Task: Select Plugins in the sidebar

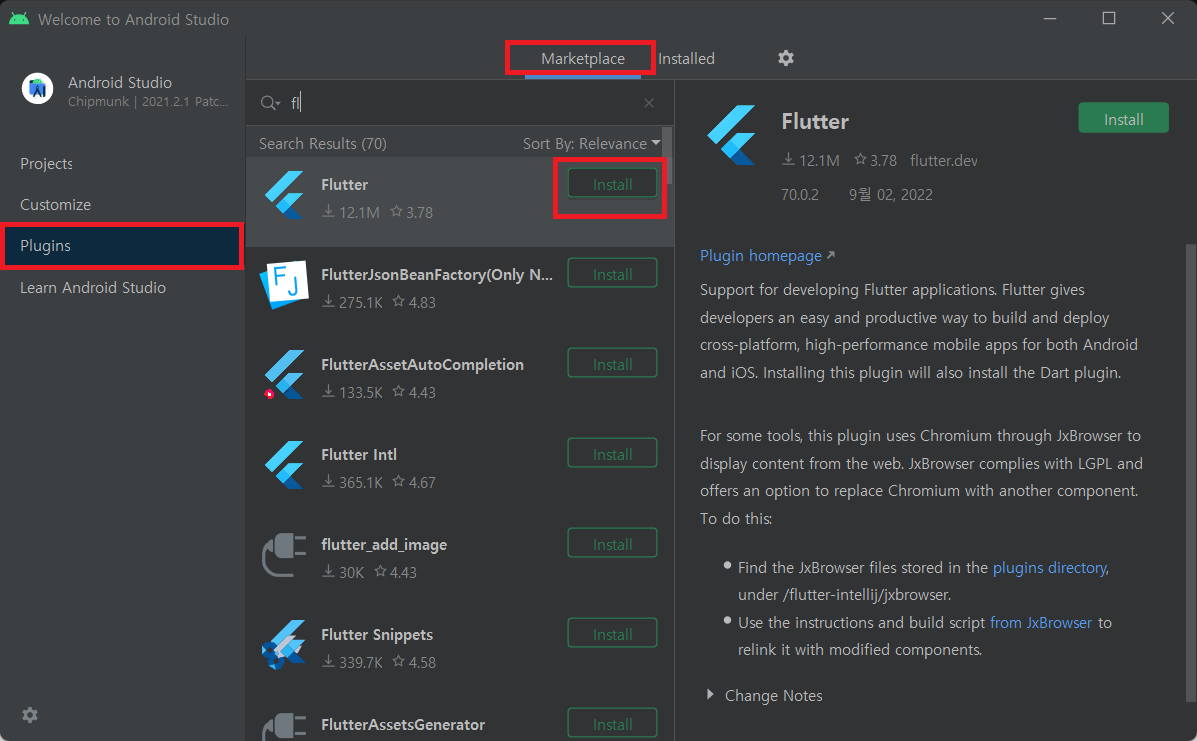Action: pos(122,246)
